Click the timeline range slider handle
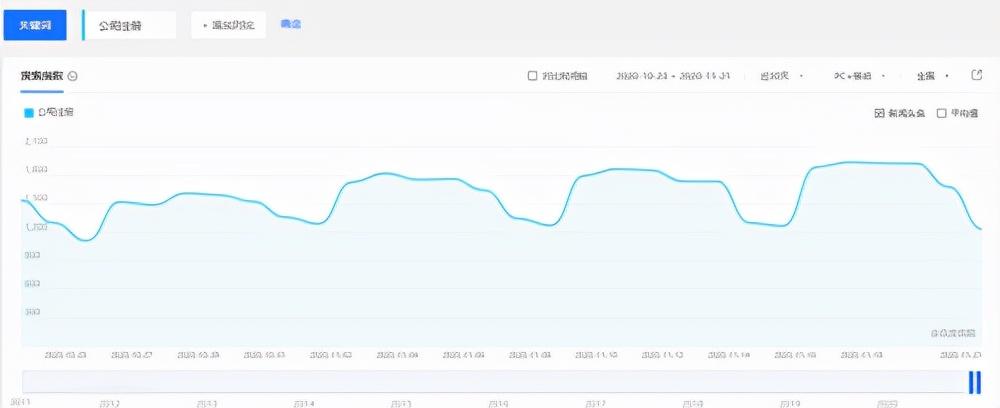The width and height of the screenshot is (1000, 408). coord(974,382)
